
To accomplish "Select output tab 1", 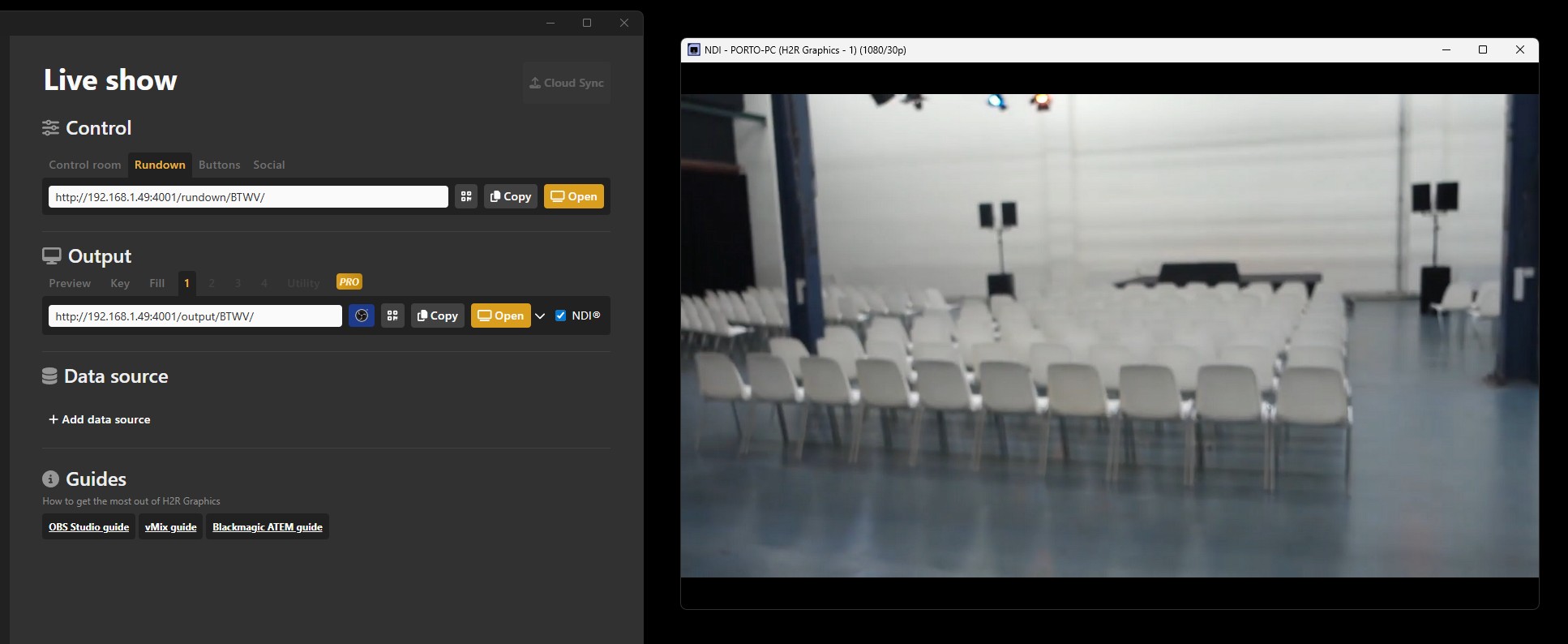I will click(x=186, y=283).
